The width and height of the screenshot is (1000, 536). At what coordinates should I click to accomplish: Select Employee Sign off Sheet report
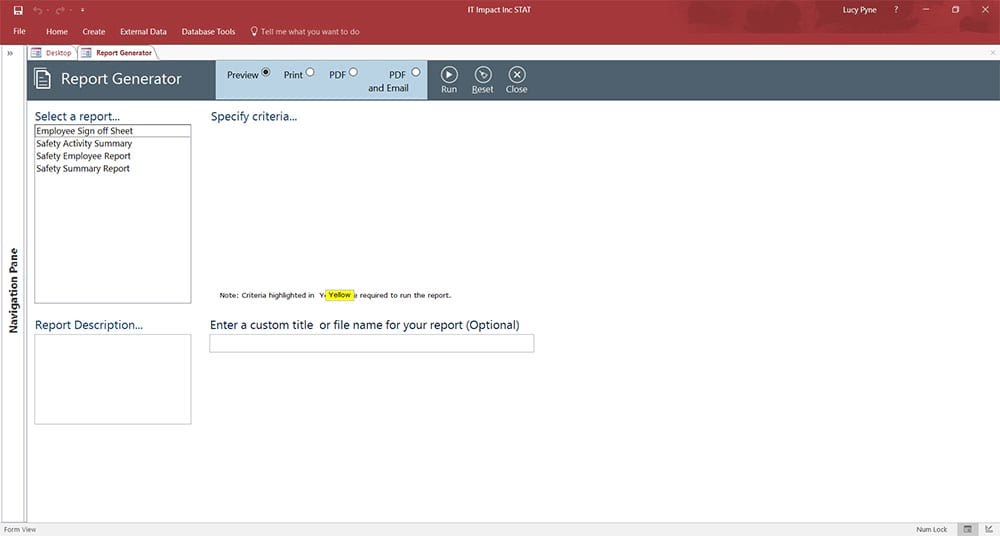click(113, 131)
